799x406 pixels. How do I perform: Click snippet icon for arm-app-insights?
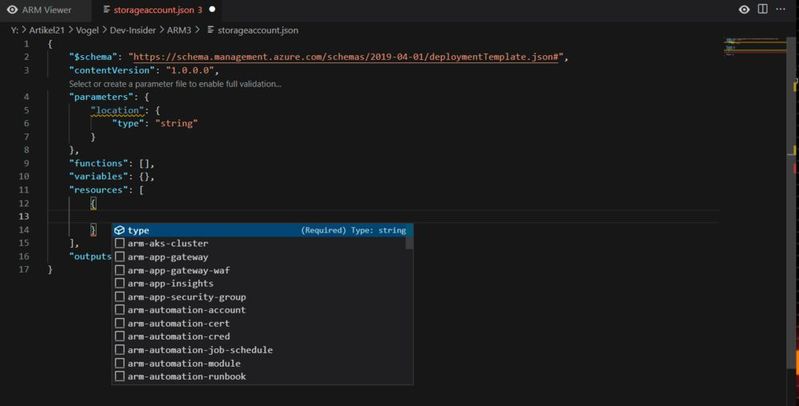point(120,284)
